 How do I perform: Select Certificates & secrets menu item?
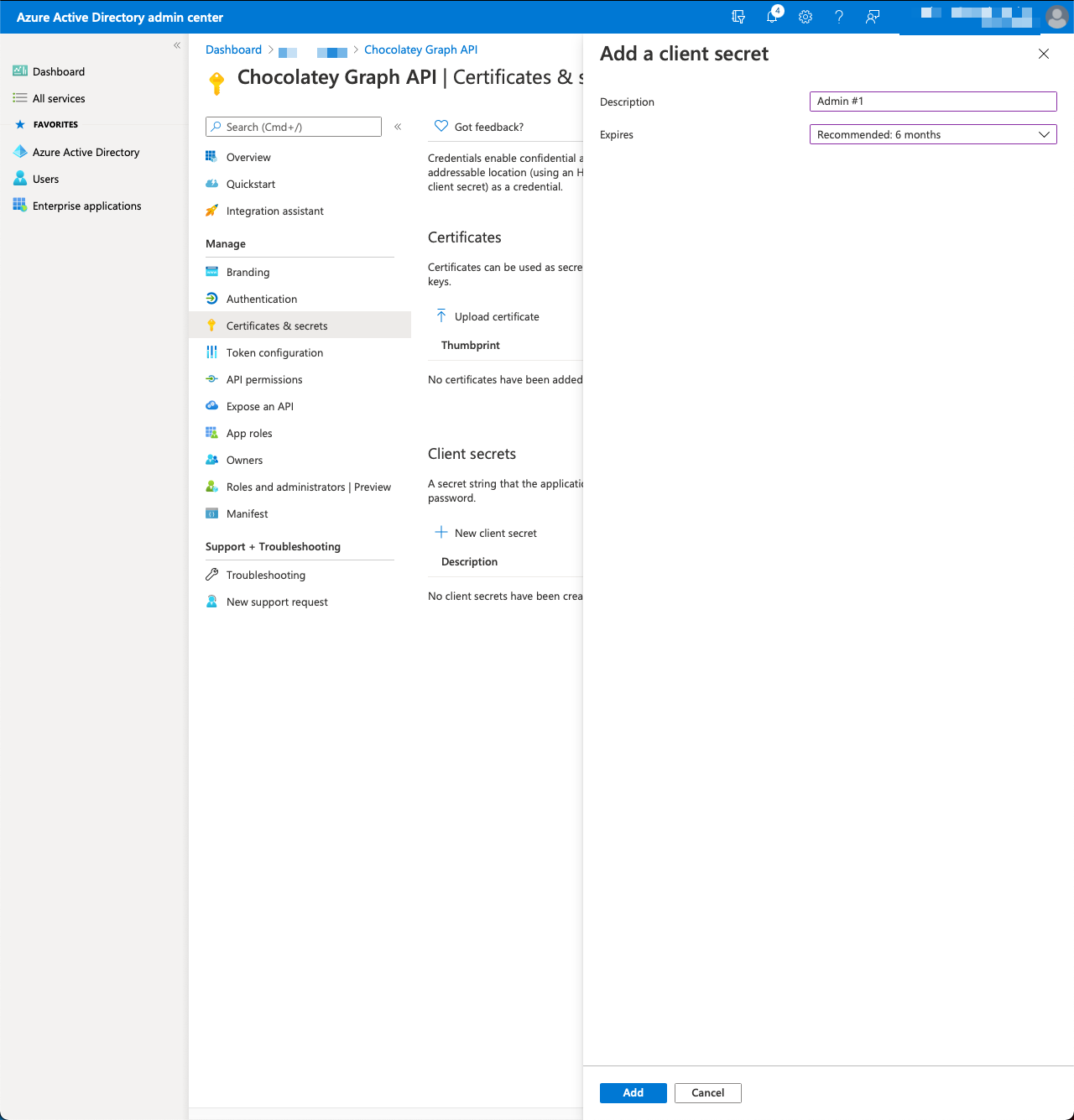point(300,326)
